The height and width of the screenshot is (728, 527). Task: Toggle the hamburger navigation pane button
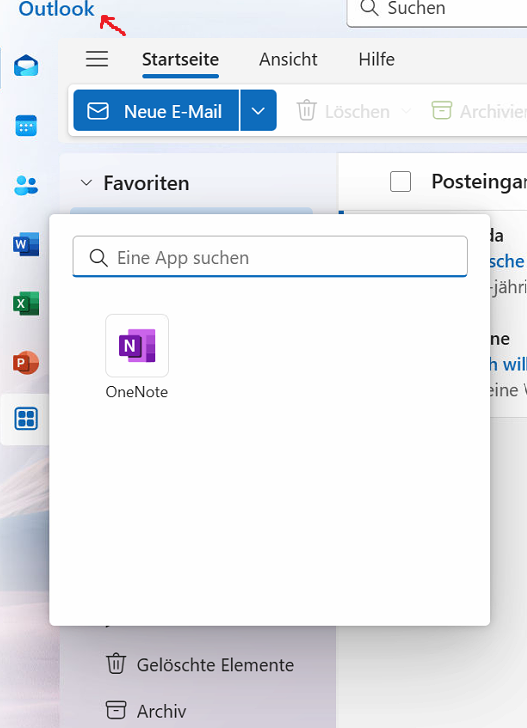(x=97, y=59)
